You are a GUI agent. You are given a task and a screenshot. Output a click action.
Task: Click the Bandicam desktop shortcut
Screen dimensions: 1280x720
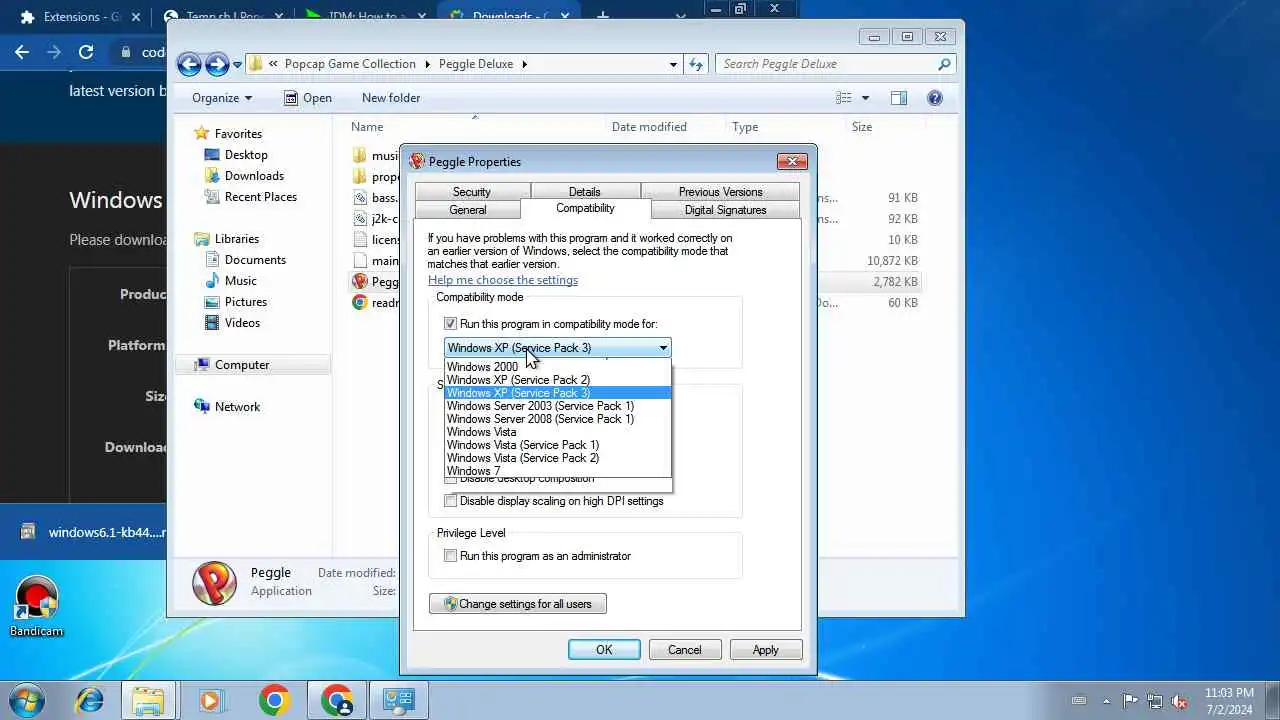[37, 606]
